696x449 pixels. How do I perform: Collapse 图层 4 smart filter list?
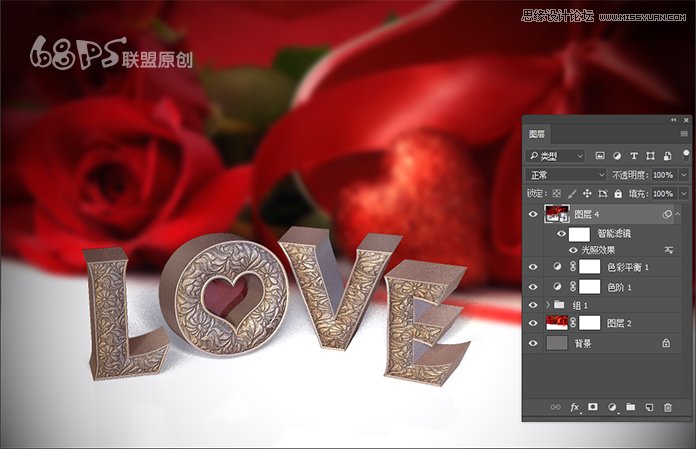pos(678,214)
